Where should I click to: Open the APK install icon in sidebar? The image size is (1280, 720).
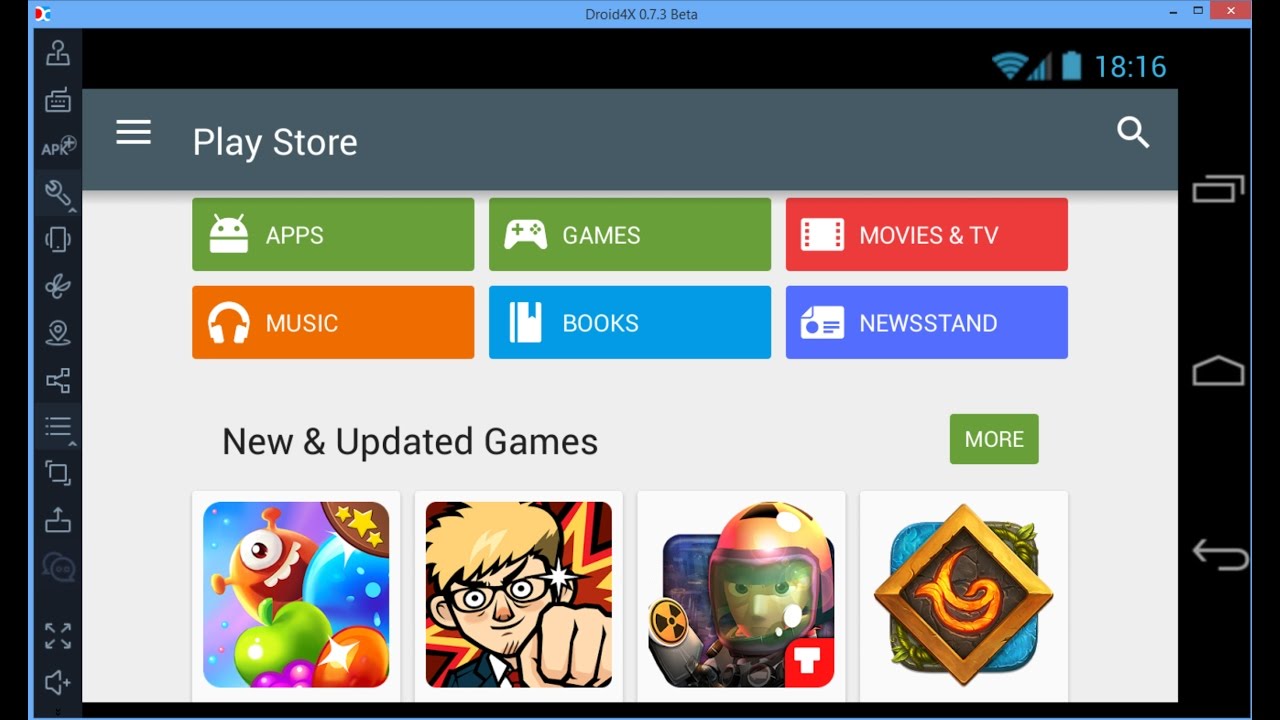pos(58,147)
